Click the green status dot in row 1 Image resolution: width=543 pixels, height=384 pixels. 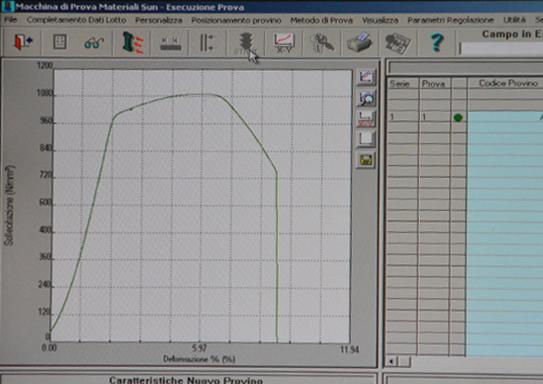pyautogui.click(x=458, y=118)
